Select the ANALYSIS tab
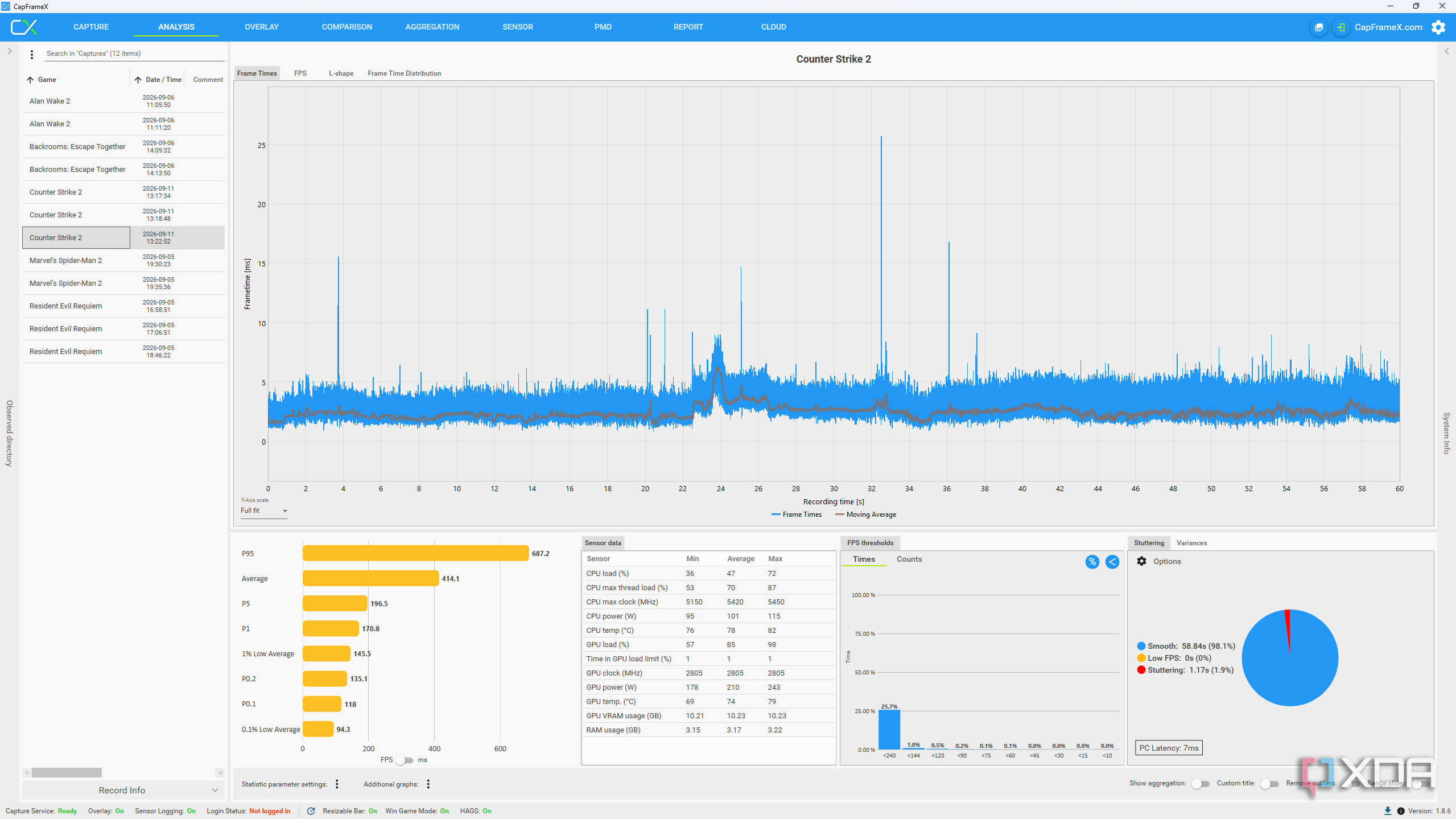This screenshot has height=819, width=1456. coord(176,27)
